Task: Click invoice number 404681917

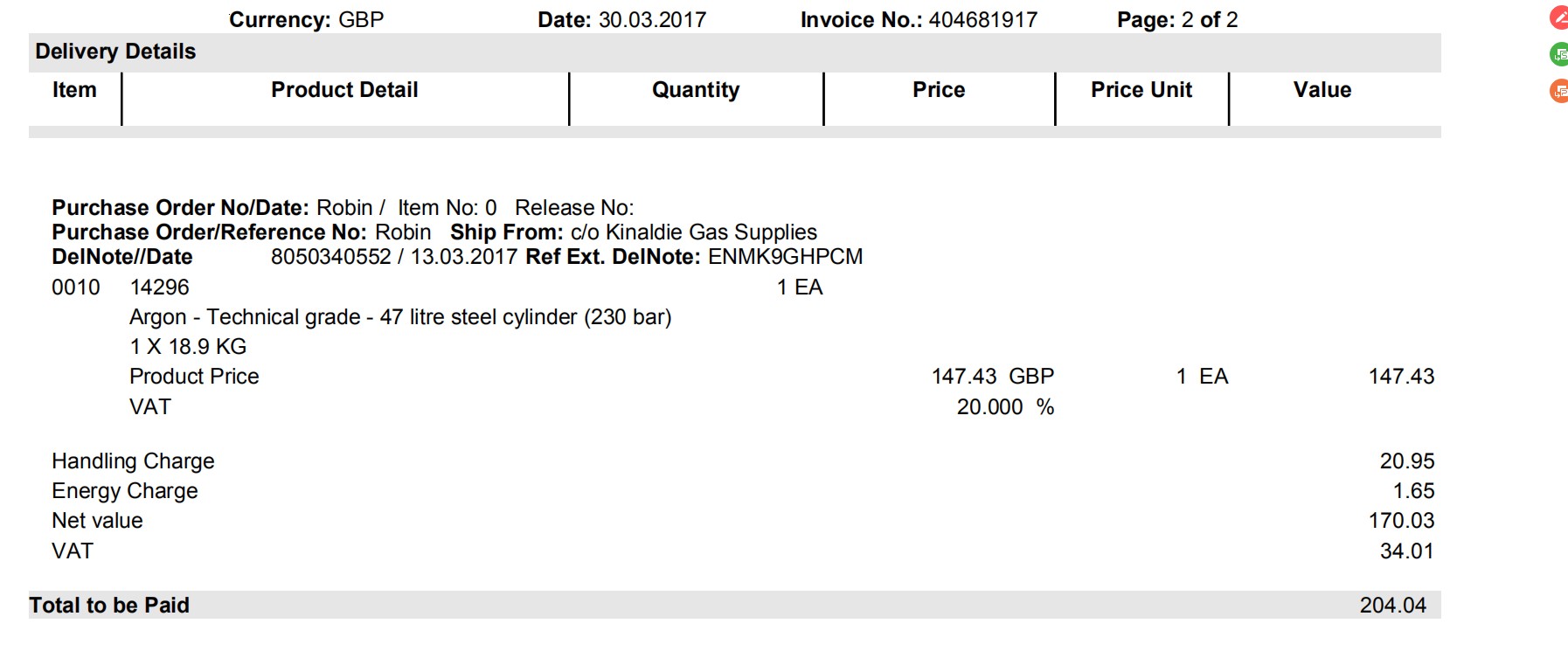Action: pos(982,20)
